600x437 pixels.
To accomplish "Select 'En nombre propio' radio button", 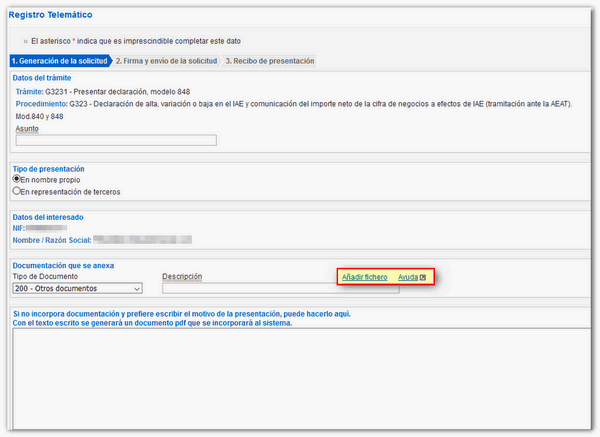I will pos(17,179).
